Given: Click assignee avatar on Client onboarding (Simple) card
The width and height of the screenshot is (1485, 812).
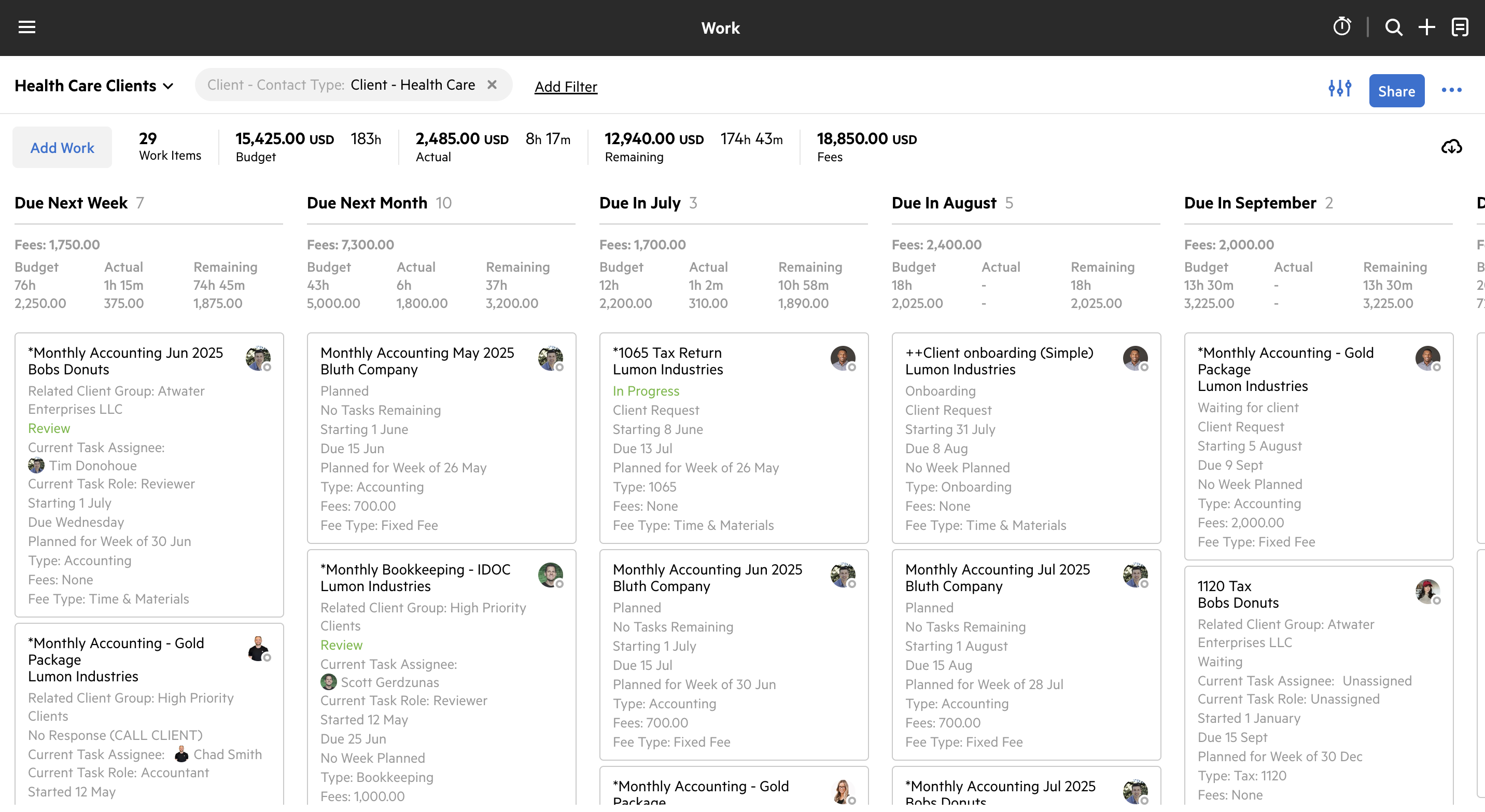Looking at the screenshot, I should 1135,358.
